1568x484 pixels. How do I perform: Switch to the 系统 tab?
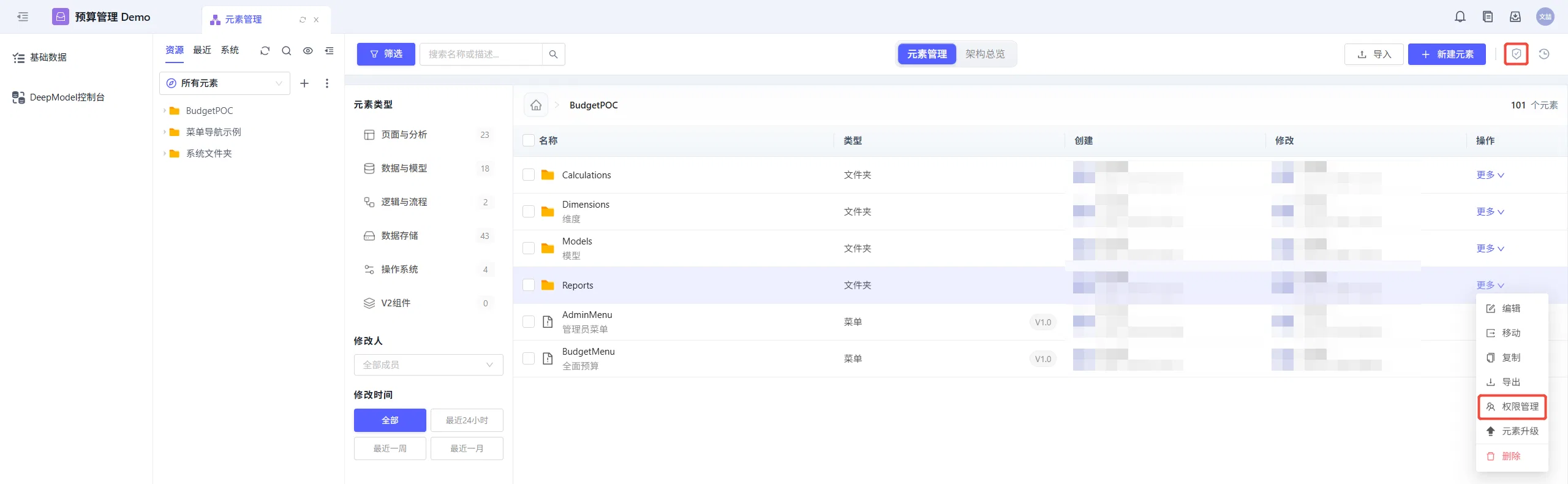tap(230, 50)
